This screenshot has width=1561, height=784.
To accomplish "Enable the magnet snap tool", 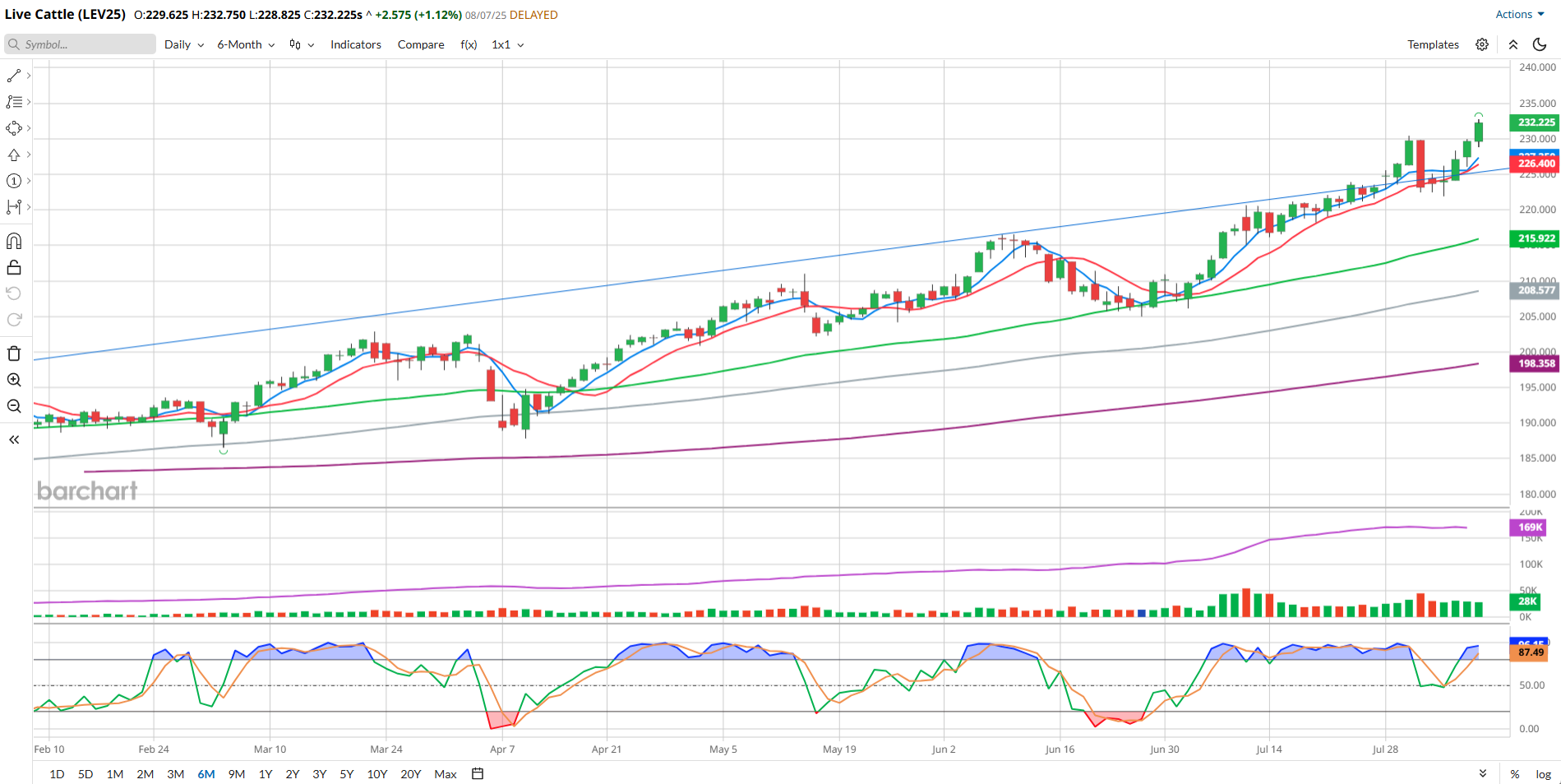I will 14,241.
